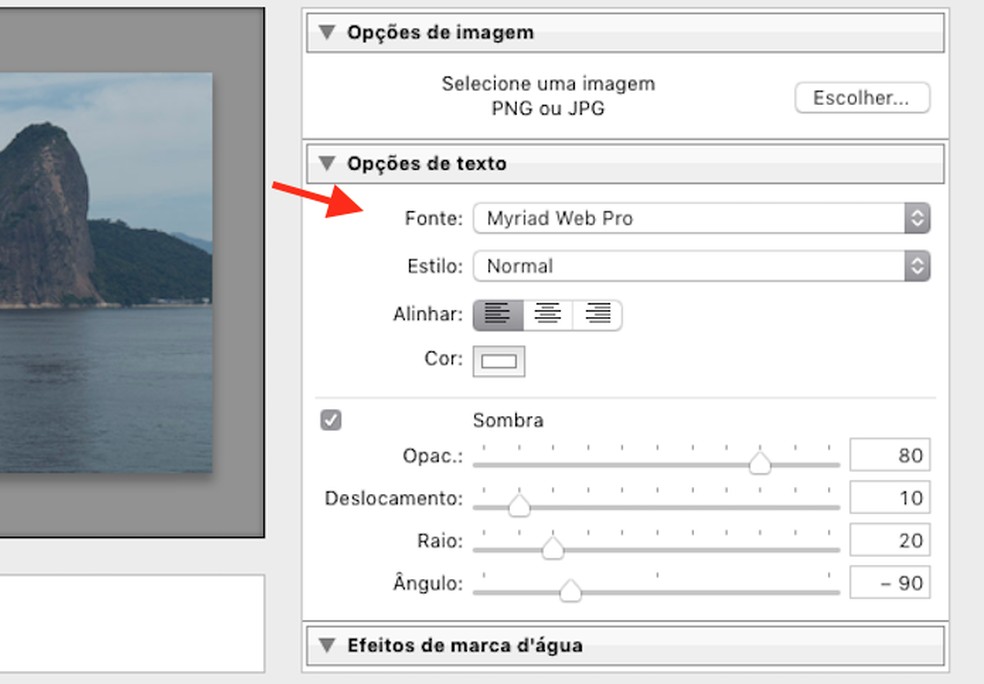984x684 pixels.
Task: Toggle the Sombra checkbox off
Action: (330, 420)
